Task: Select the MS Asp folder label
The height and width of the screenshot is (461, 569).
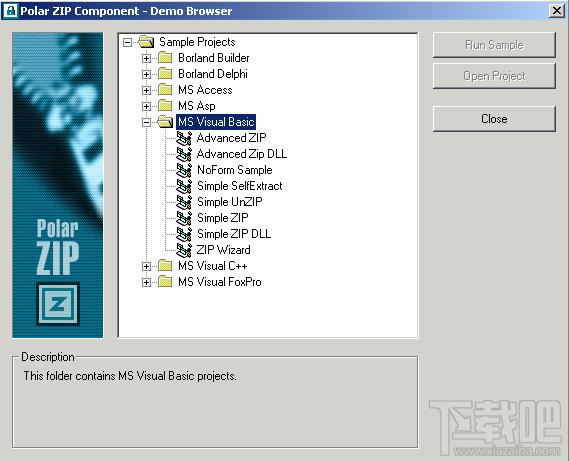Action: click(x=197, y=106)
